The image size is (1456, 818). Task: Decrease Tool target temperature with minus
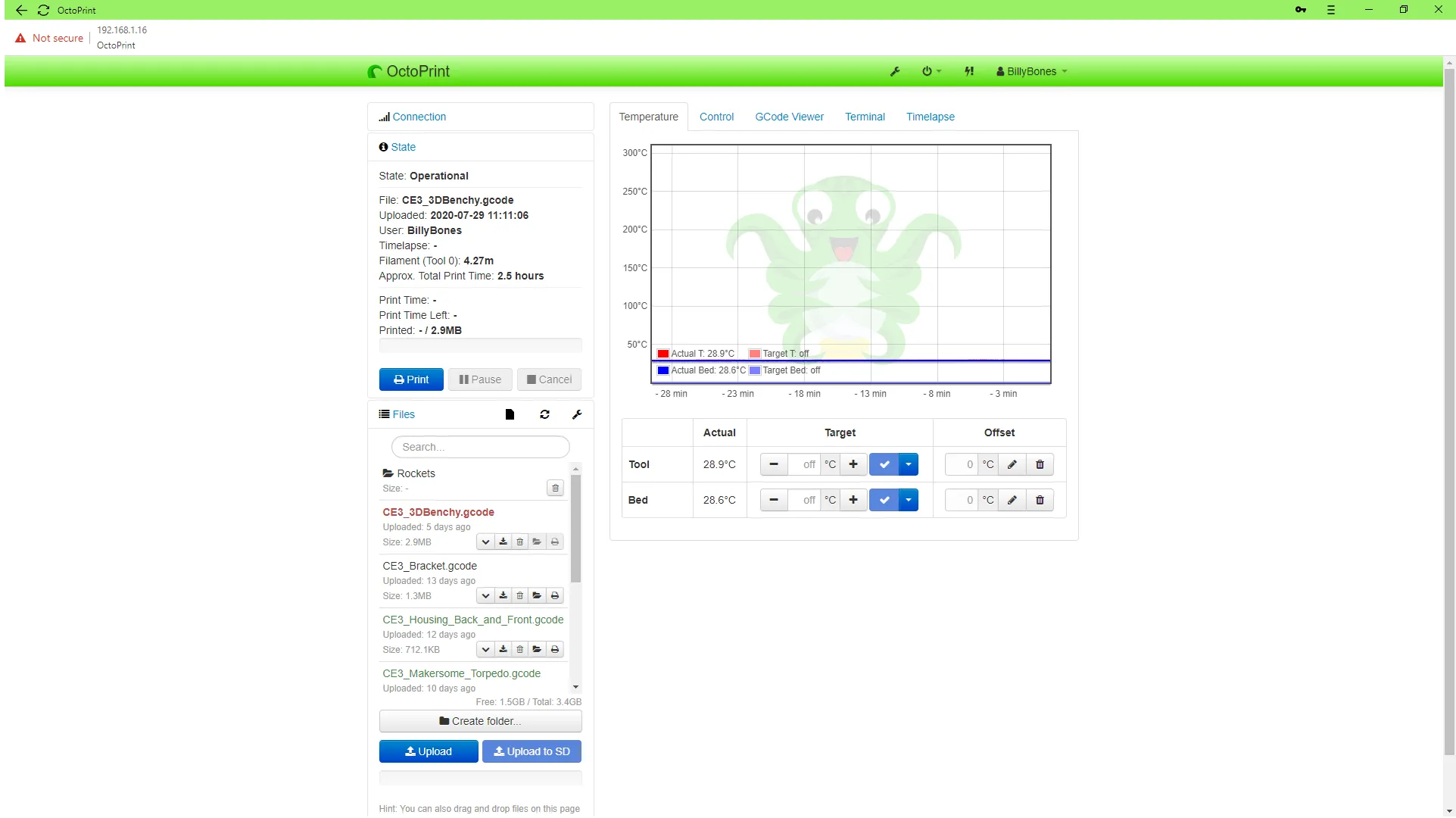pyautogui.click(x=774, y=464)
